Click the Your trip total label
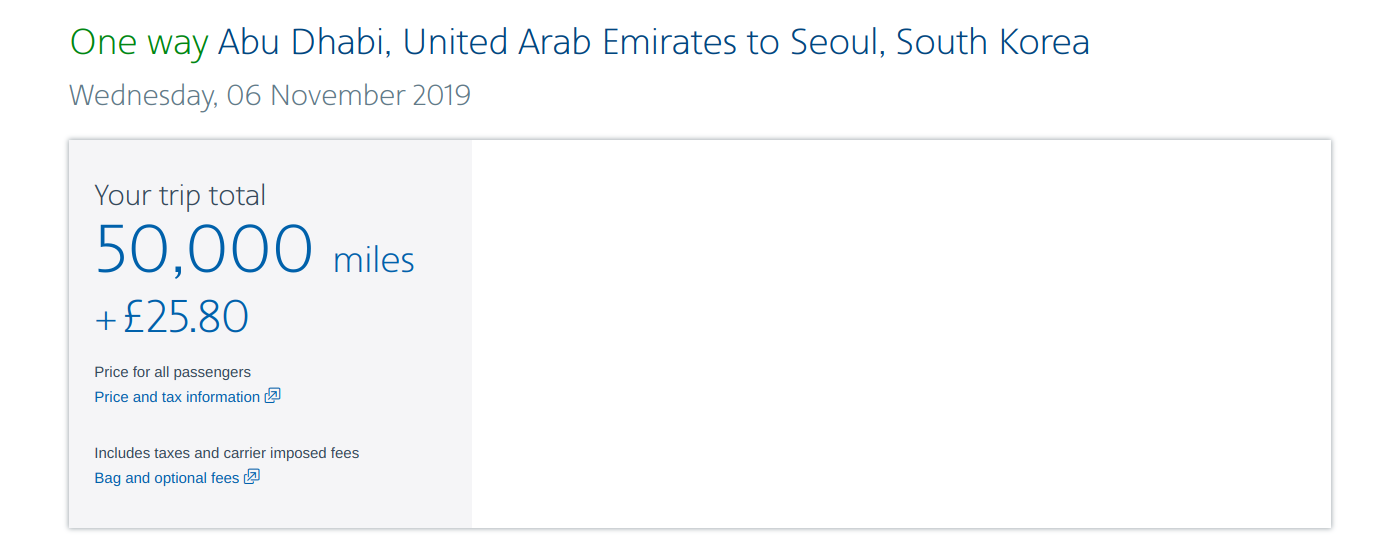The height and width of the screenshot is (541, 1393). 180,195
